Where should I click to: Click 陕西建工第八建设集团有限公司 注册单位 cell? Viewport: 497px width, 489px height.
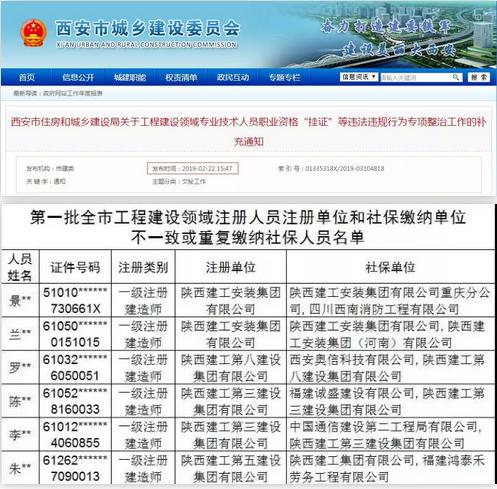[231, 367]
